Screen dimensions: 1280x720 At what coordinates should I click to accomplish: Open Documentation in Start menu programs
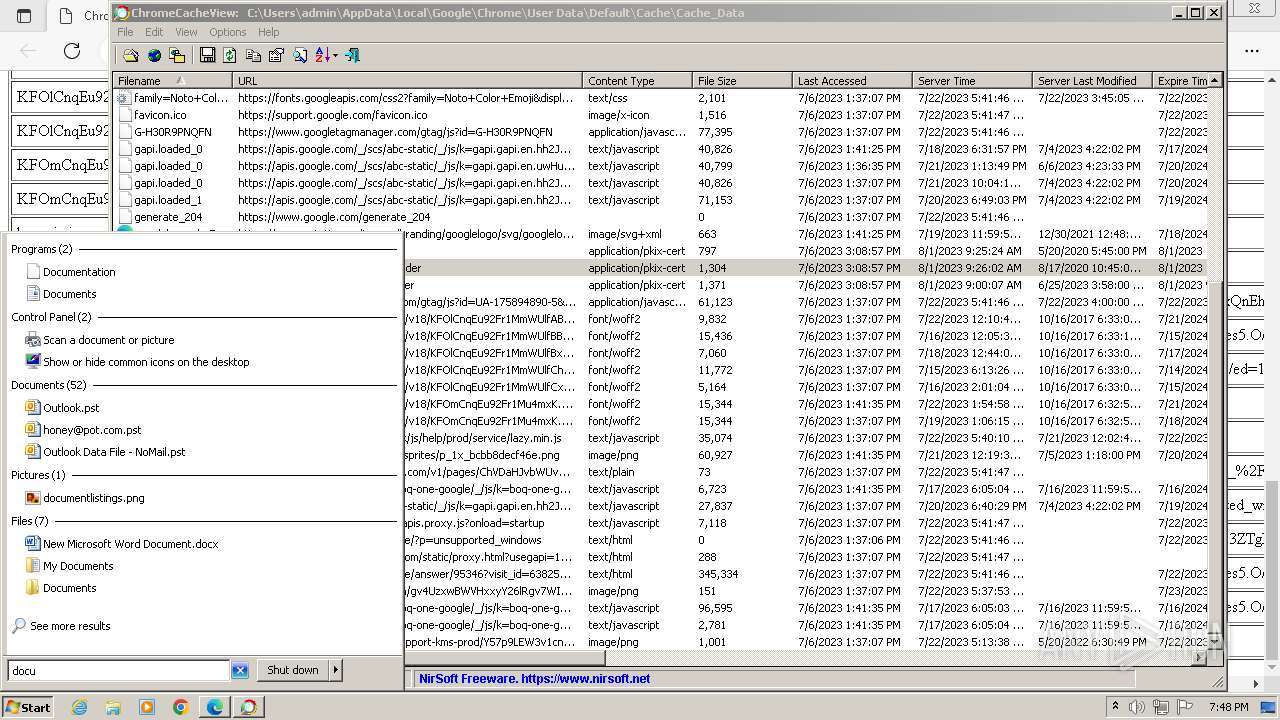tap(79, 272)
